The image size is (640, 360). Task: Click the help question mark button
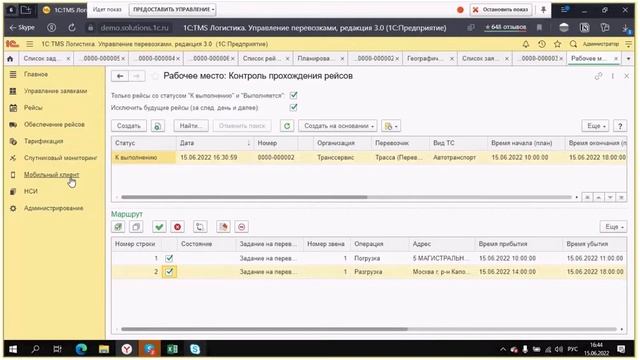click(x=620, y=126)
